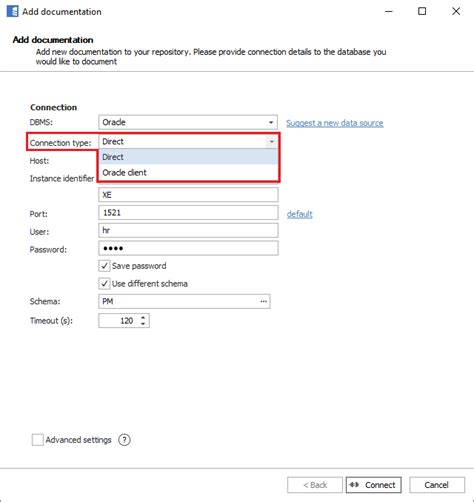Click the User field with hr

[x=188, y=230]
